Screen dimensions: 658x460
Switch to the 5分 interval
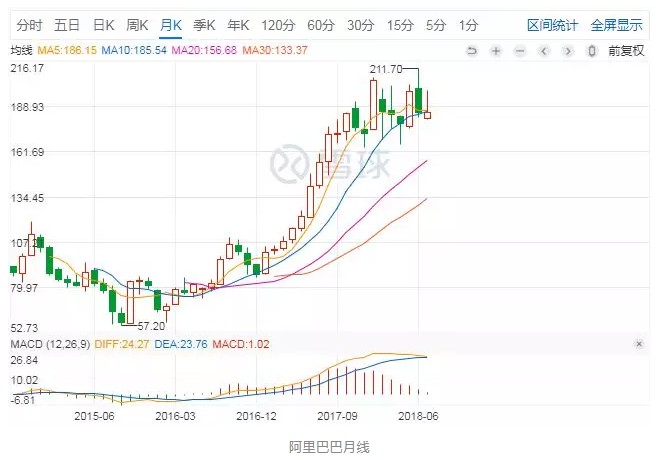pyautogui.click(x=436, y=26)
